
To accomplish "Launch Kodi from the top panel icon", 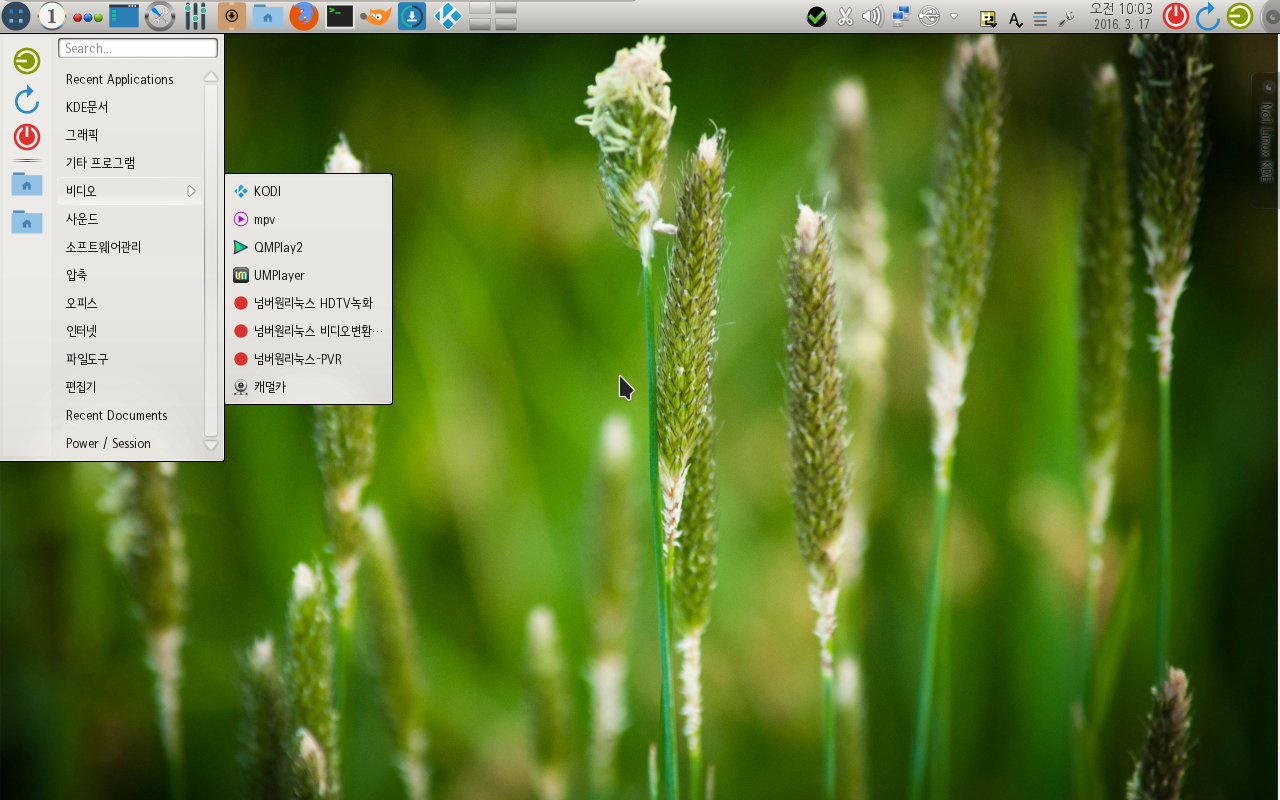I will point(447,15).
